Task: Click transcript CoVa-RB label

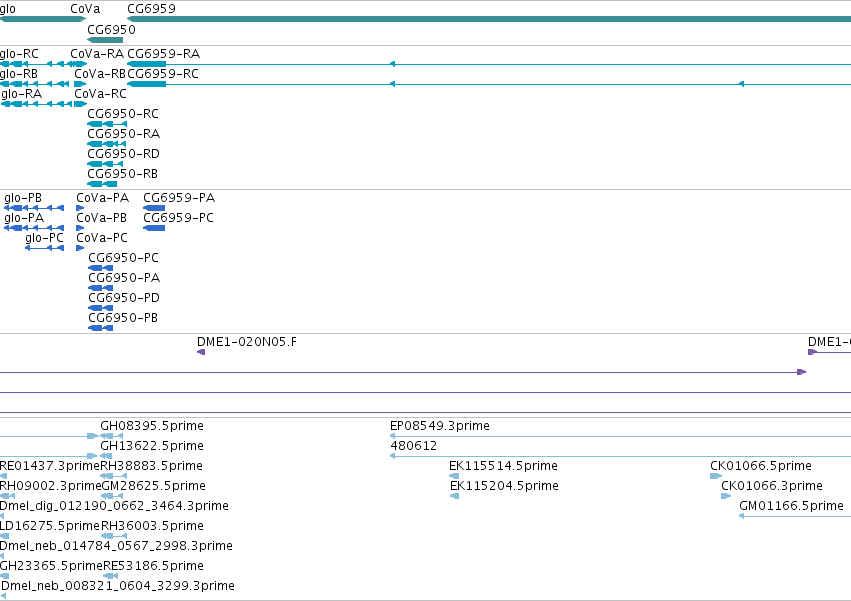Action: tap(100, 74)
